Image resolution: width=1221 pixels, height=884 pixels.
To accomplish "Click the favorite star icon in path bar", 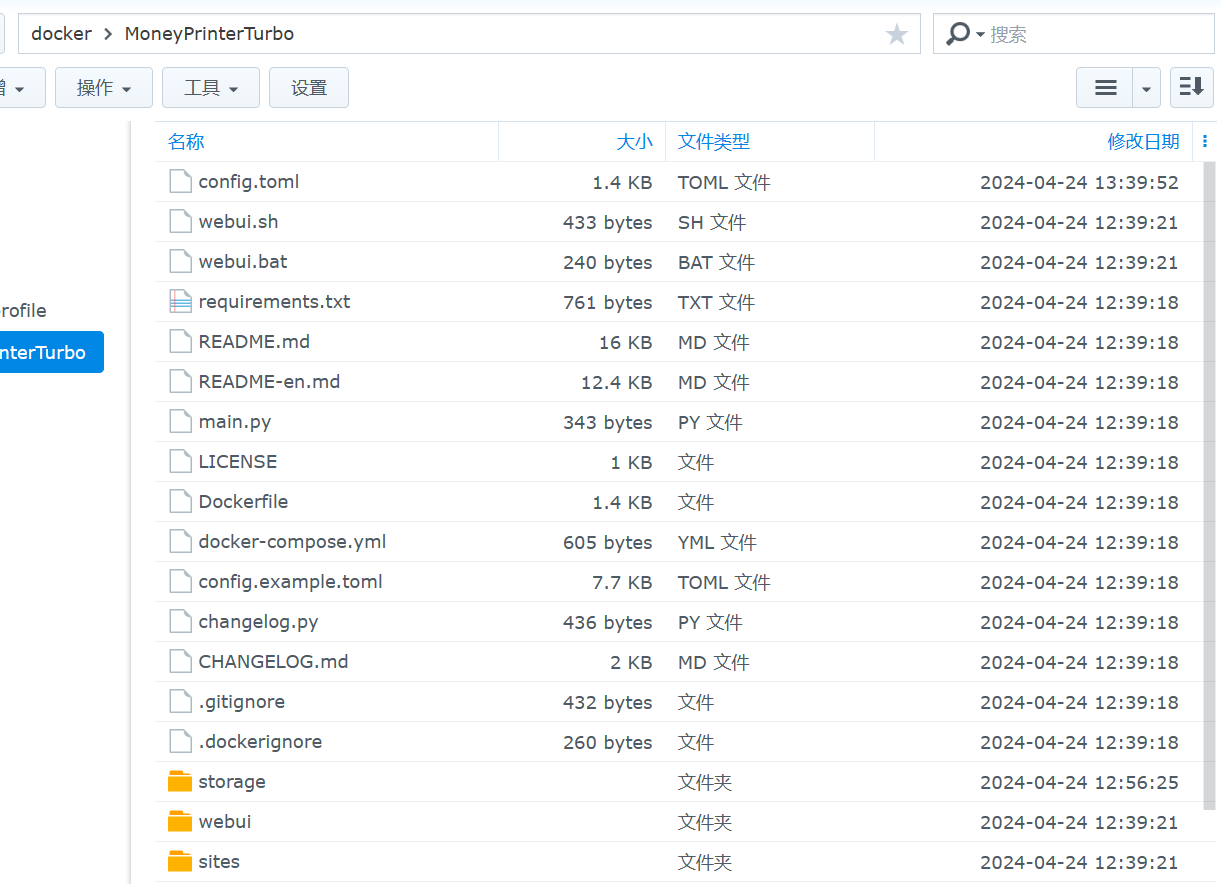I will 896,35.
